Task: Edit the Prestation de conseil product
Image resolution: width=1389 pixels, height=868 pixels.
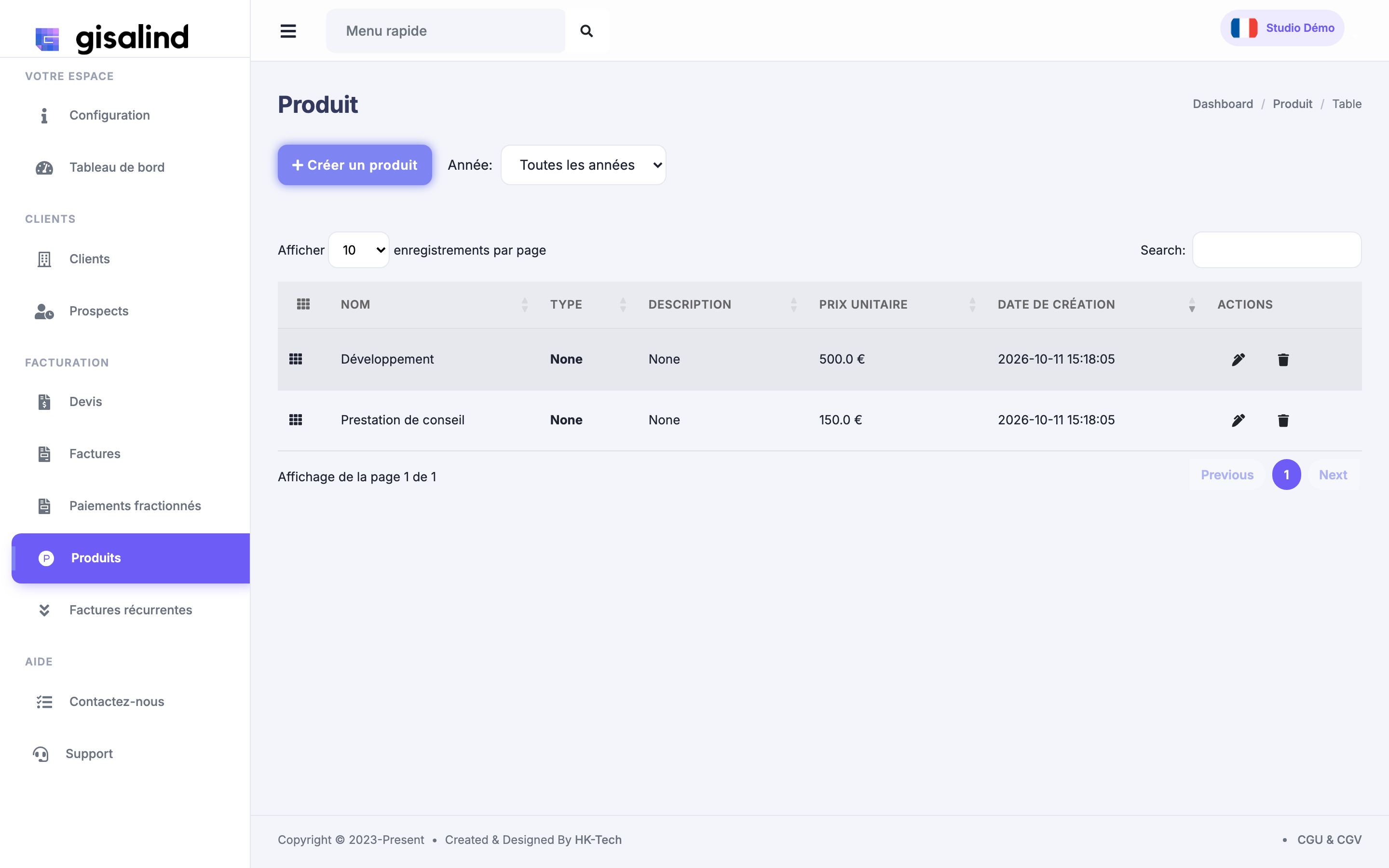Action: click(1238, 420)
